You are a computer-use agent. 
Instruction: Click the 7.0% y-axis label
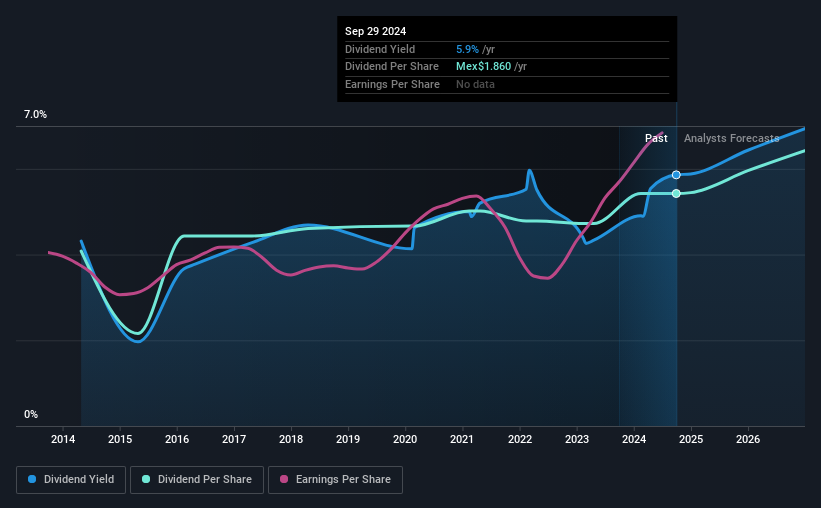(35, 115)
